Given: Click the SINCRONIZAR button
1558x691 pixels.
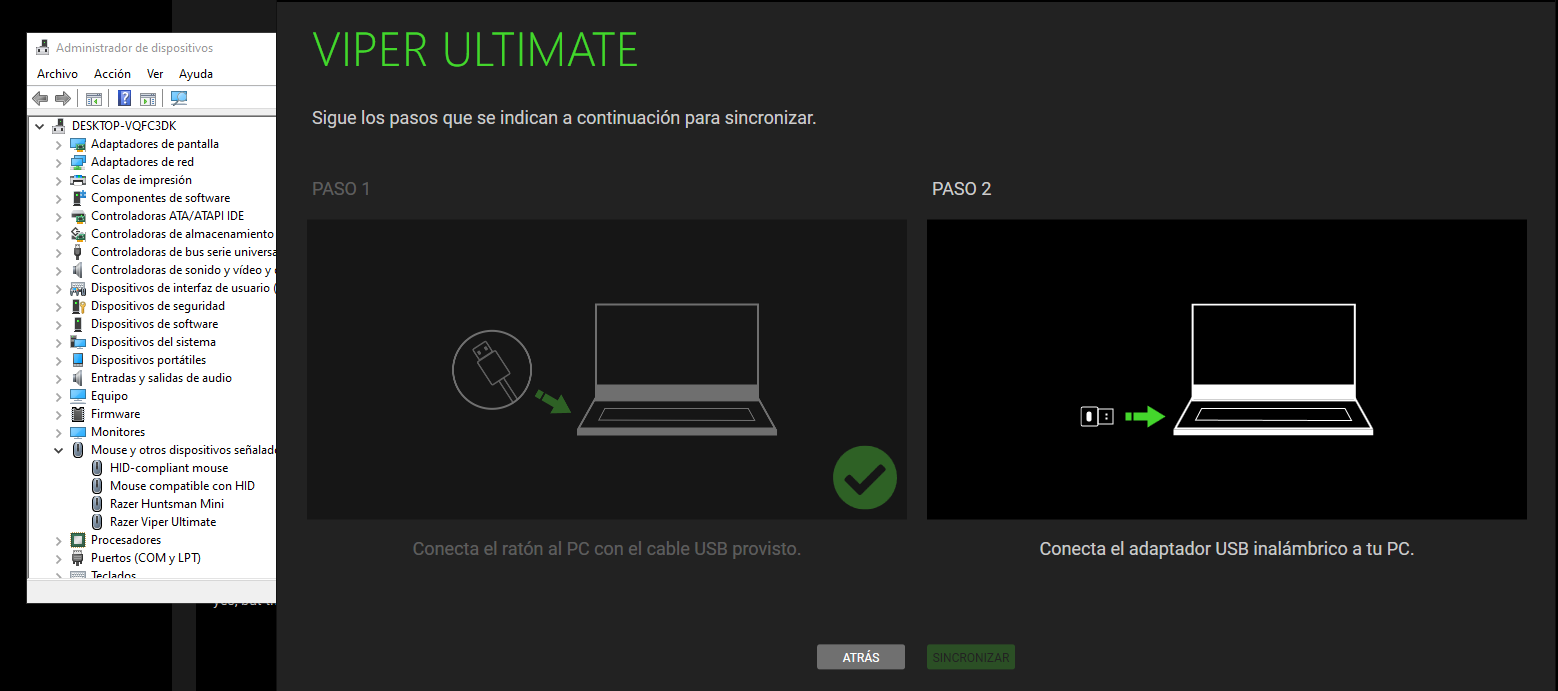Looking at the screenshot, I should point(971,657).
